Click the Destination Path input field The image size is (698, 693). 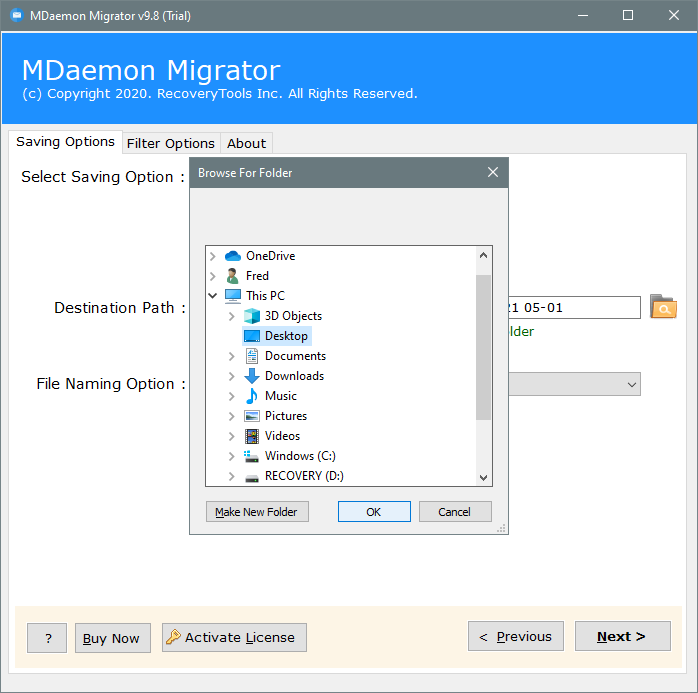point(574,308)
